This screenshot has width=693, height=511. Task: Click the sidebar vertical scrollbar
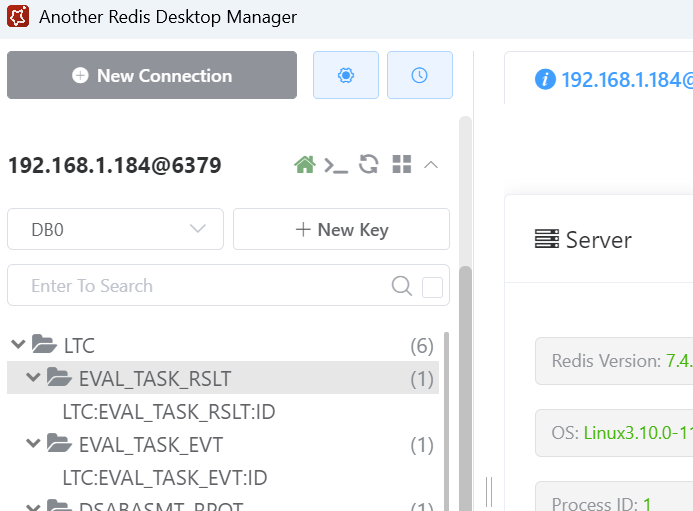[x=465, y=389]
